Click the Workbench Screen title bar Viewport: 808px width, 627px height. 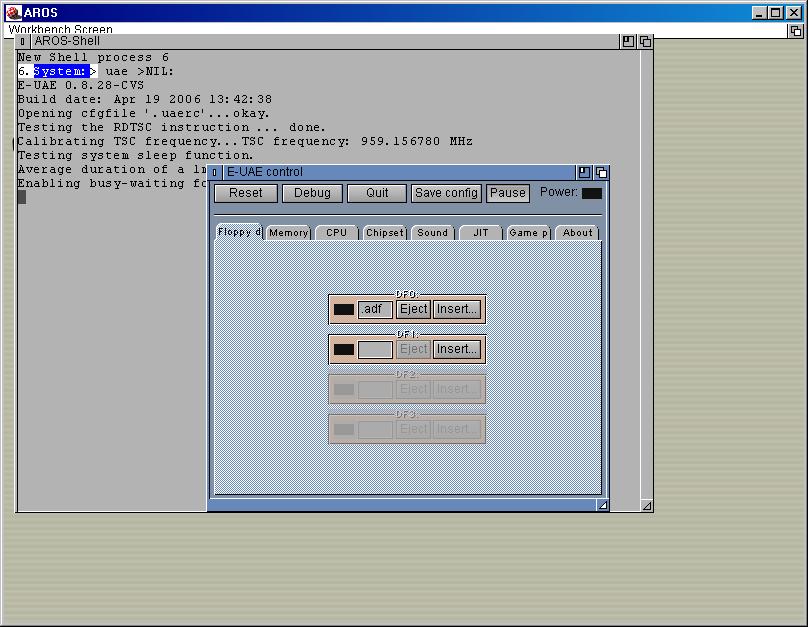[397, 30]
